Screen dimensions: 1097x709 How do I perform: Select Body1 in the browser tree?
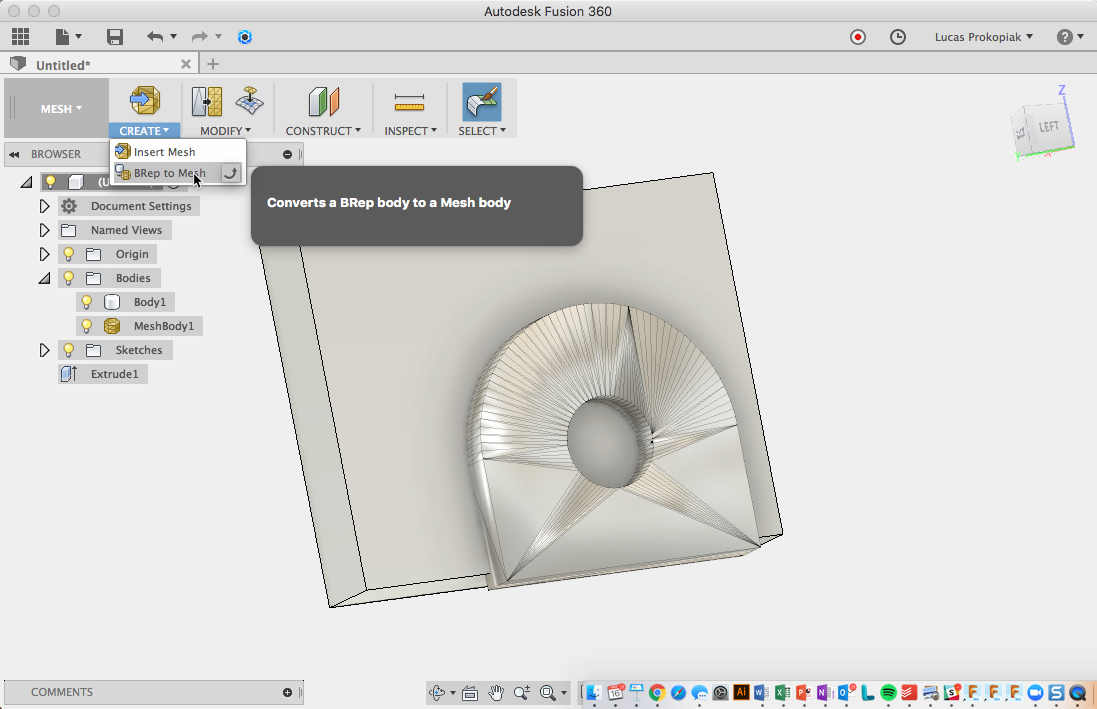(x=150, y=302)
